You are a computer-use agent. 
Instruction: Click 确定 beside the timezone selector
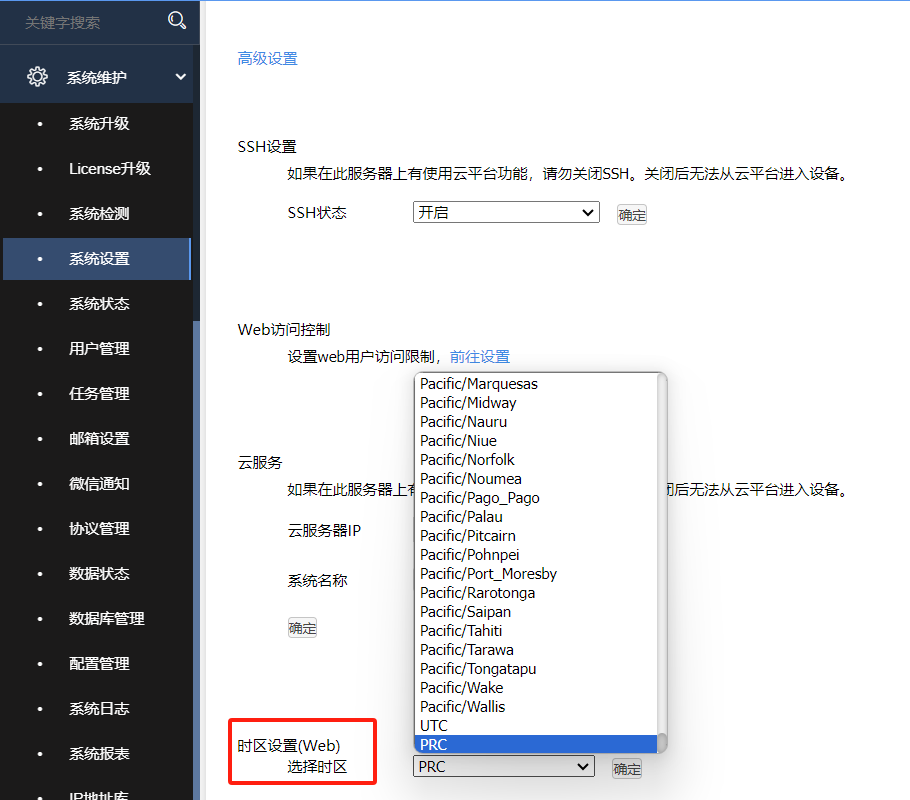626,768
